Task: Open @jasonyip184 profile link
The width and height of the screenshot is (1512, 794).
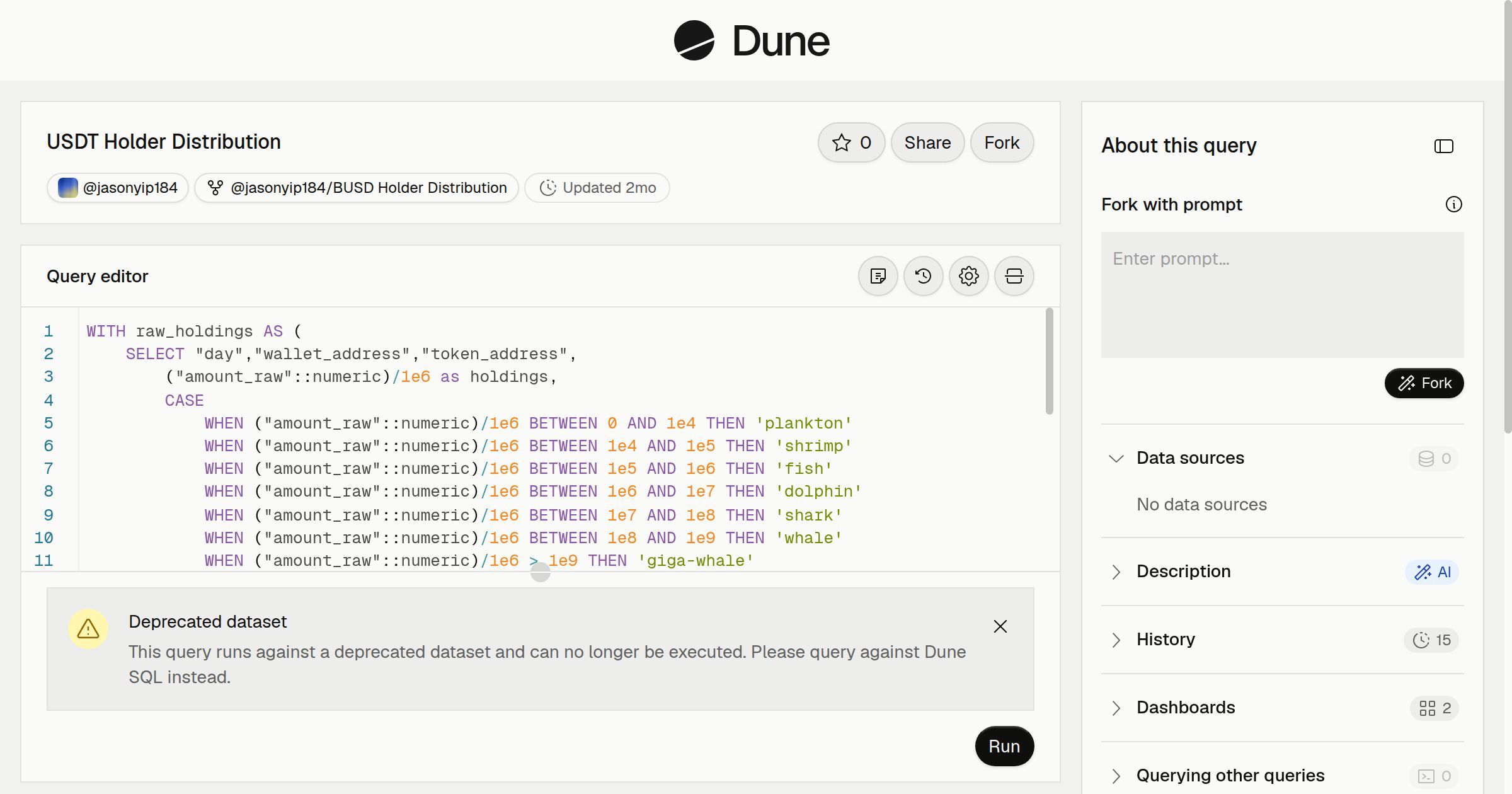Action: [x=118, y=188]
